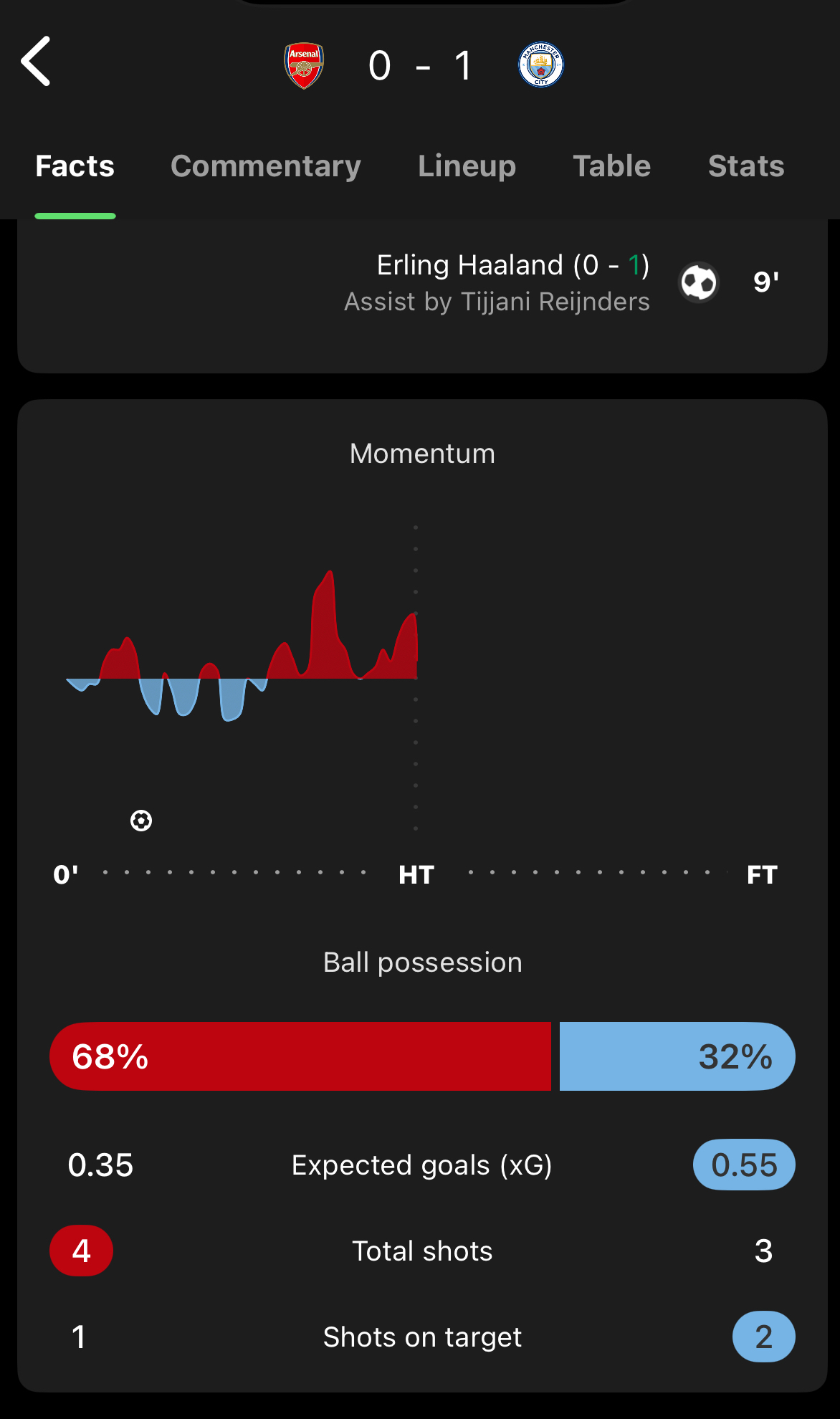The image size is (840, 1419).
Task: Tap the HT label on momentum timeline
Action: pyautogui.click(x=416, y=874)
